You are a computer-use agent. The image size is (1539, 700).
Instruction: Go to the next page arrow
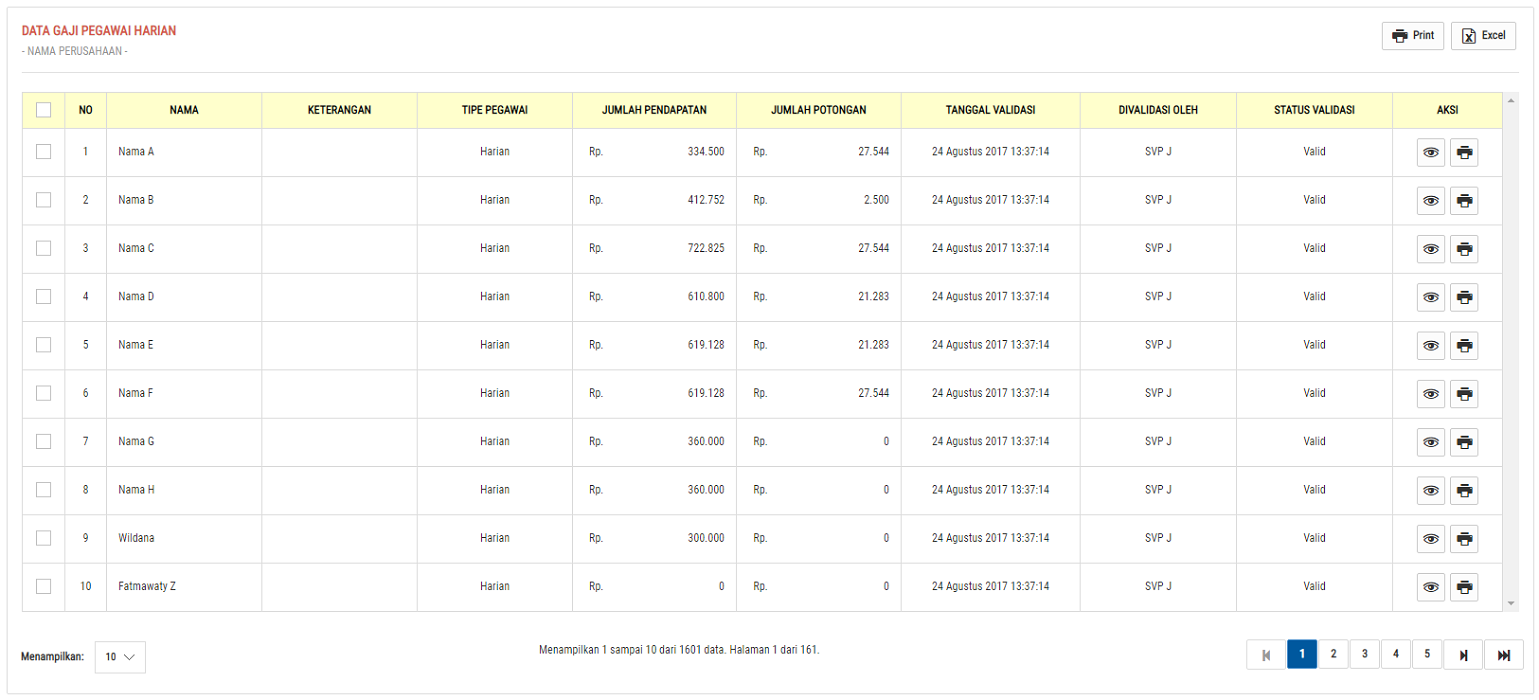[x=1463, y=655]
